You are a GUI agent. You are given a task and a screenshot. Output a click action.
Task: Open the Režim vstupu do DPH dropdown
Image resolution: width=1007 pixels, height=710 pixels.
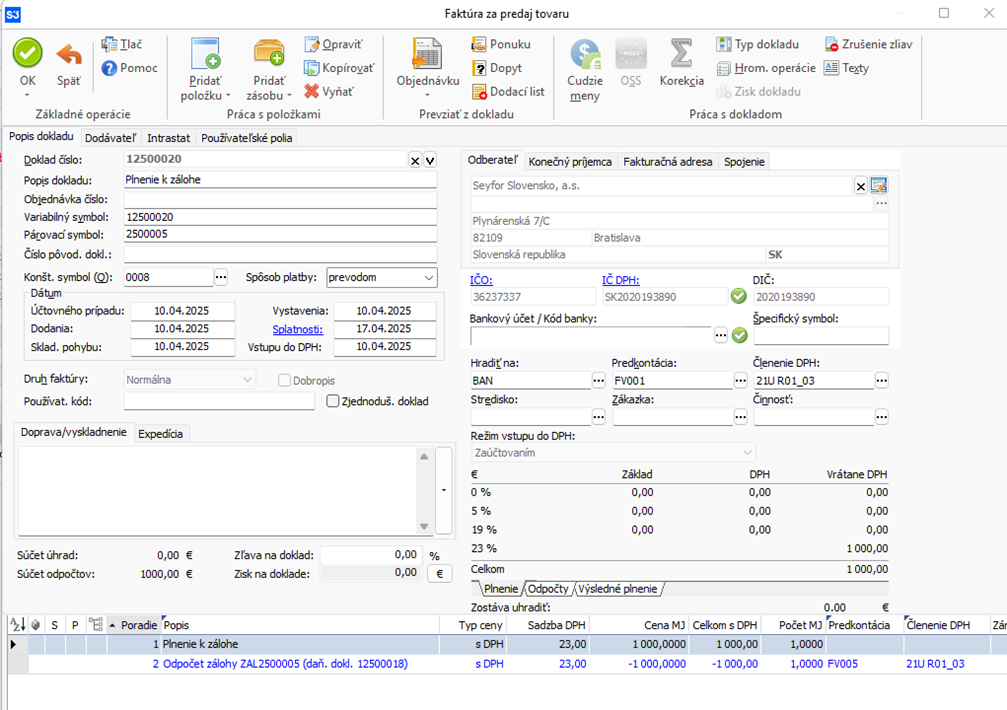tap(747, 453)
